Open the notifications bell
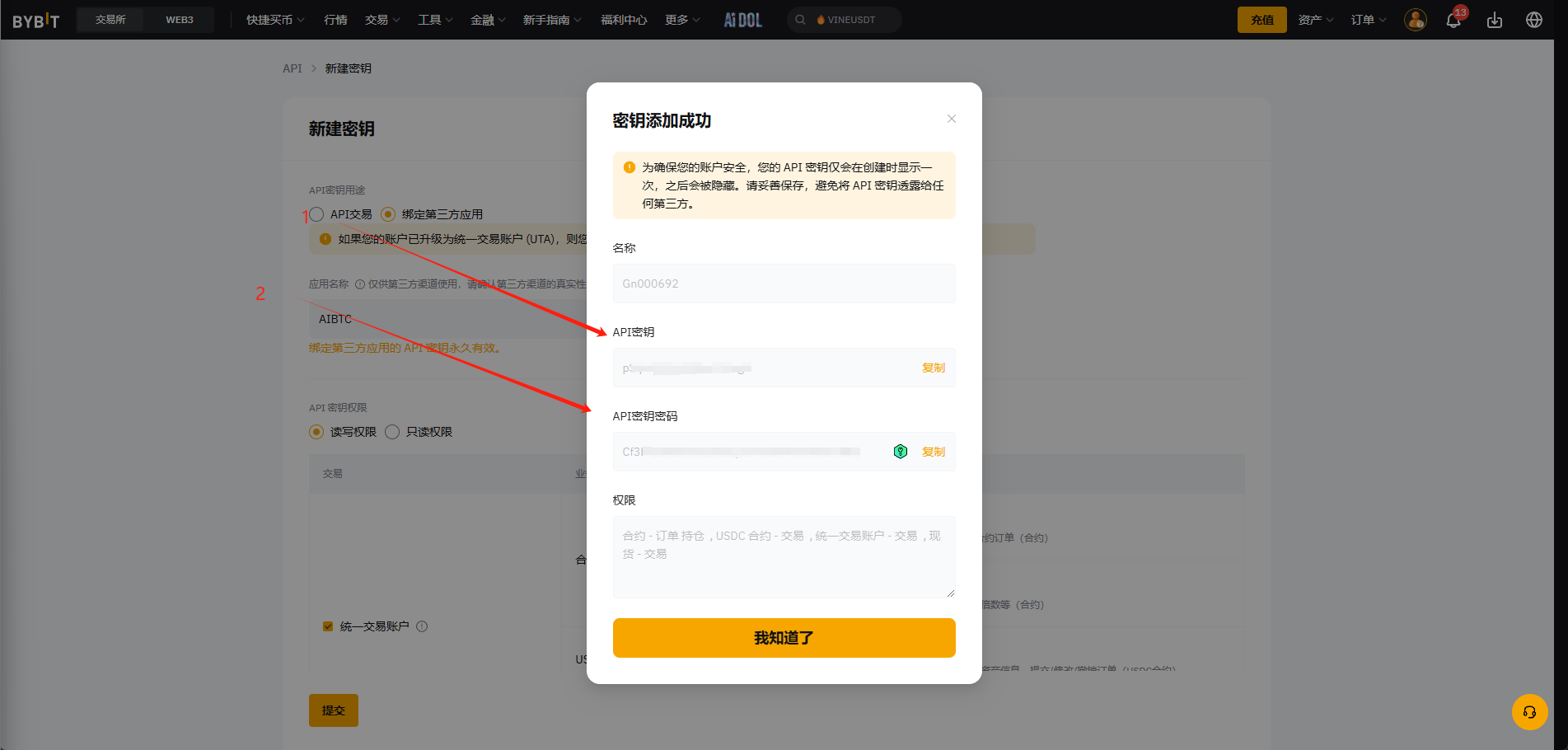This screenshot has width=1568, height=750. [1453, 21]
